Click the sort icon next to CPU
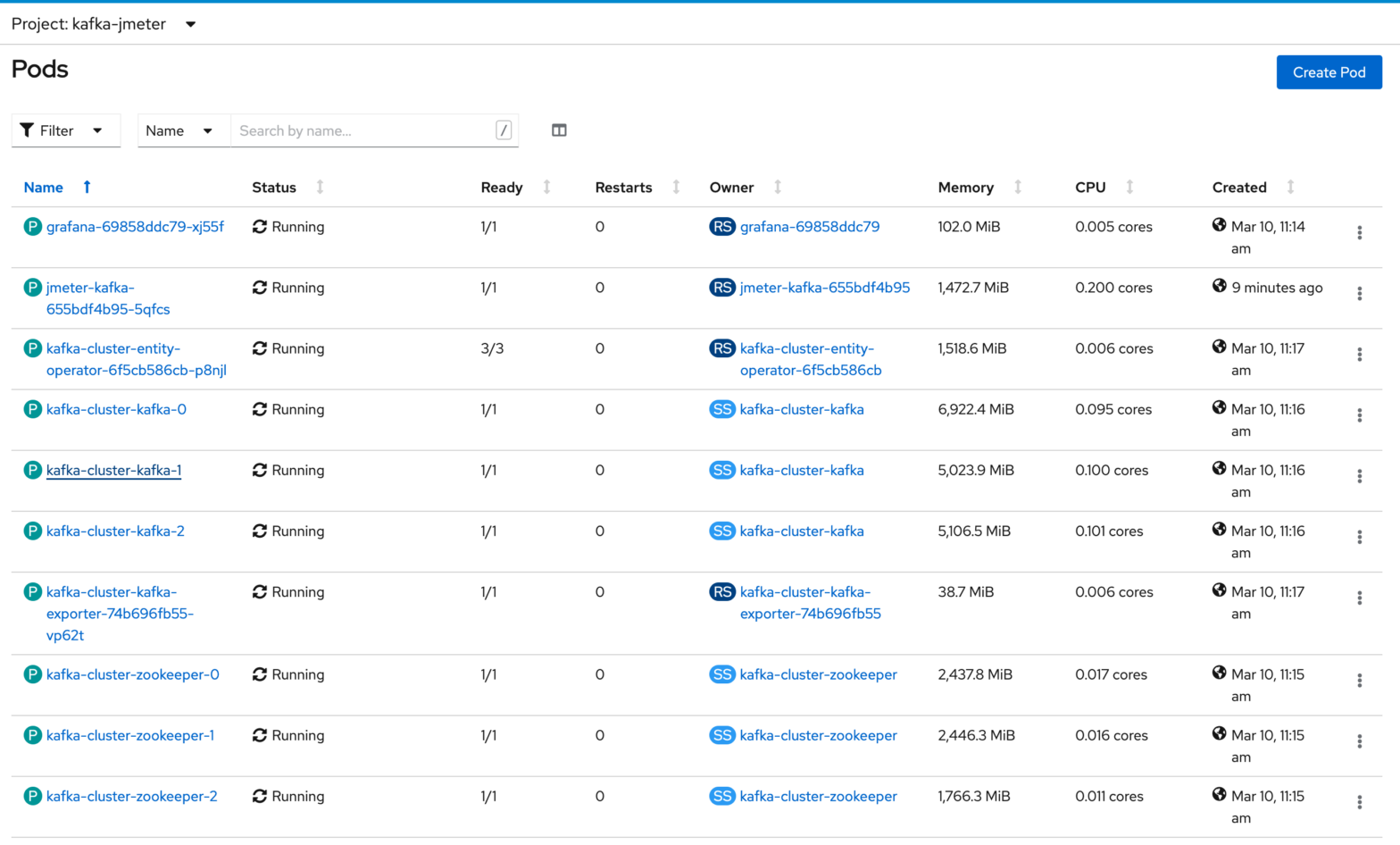 (x=1129, y=187)
